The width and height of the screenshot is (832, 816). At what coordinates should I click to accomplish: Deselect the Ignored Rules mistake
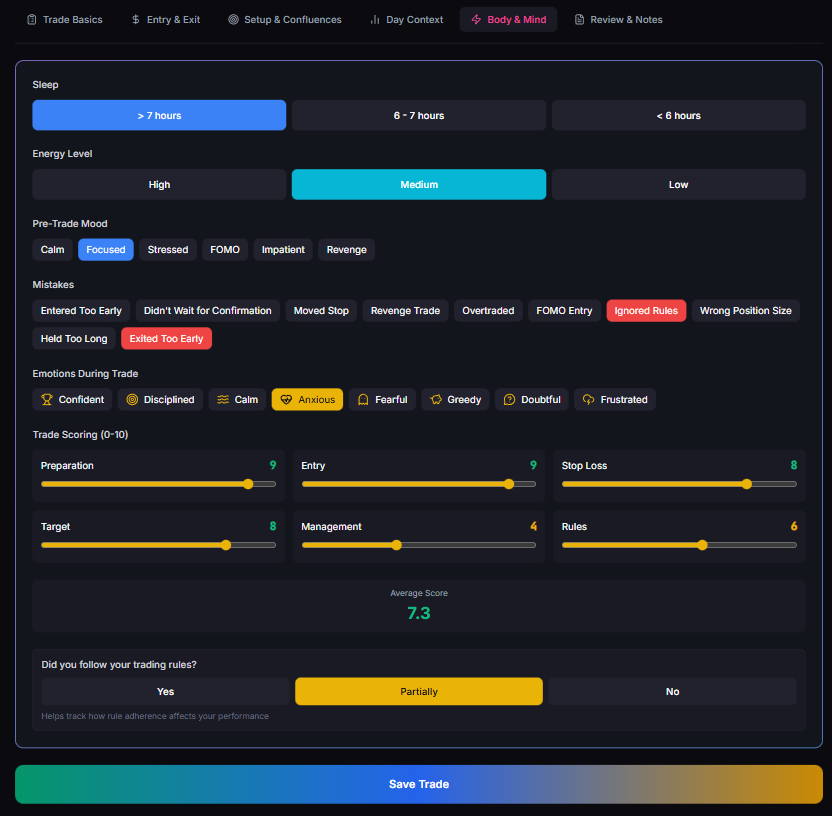pos(645,311)
